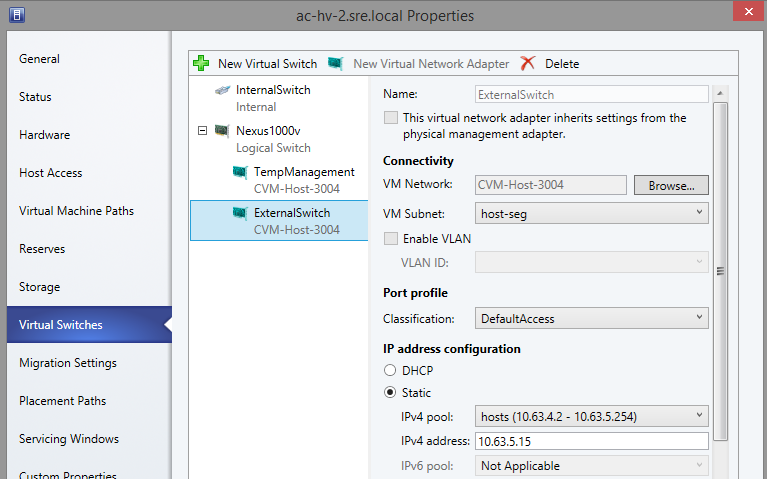Collapse the Nexus1000v tree node
Screen dimensions: 767x479
(203, 130)
